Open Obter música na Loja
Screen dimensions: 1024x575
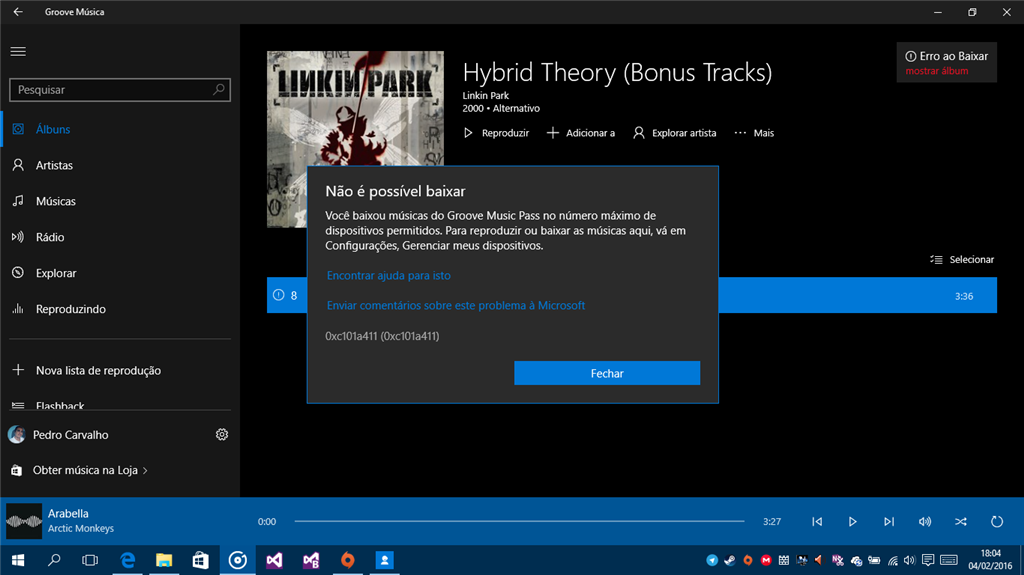pos(82,470)
